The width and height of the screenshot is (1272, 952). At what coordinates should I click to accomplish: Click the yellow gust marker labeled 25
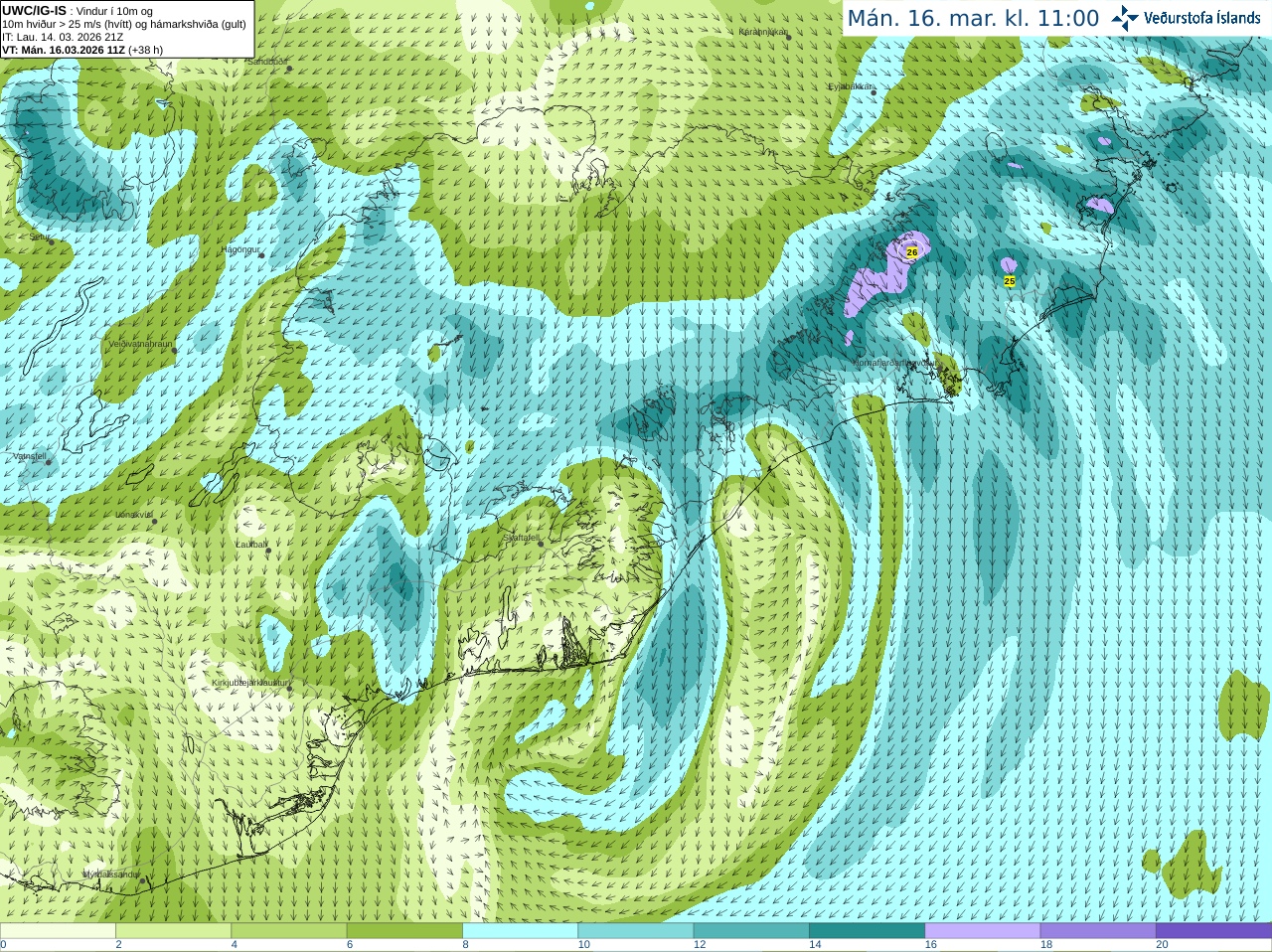1010,281
